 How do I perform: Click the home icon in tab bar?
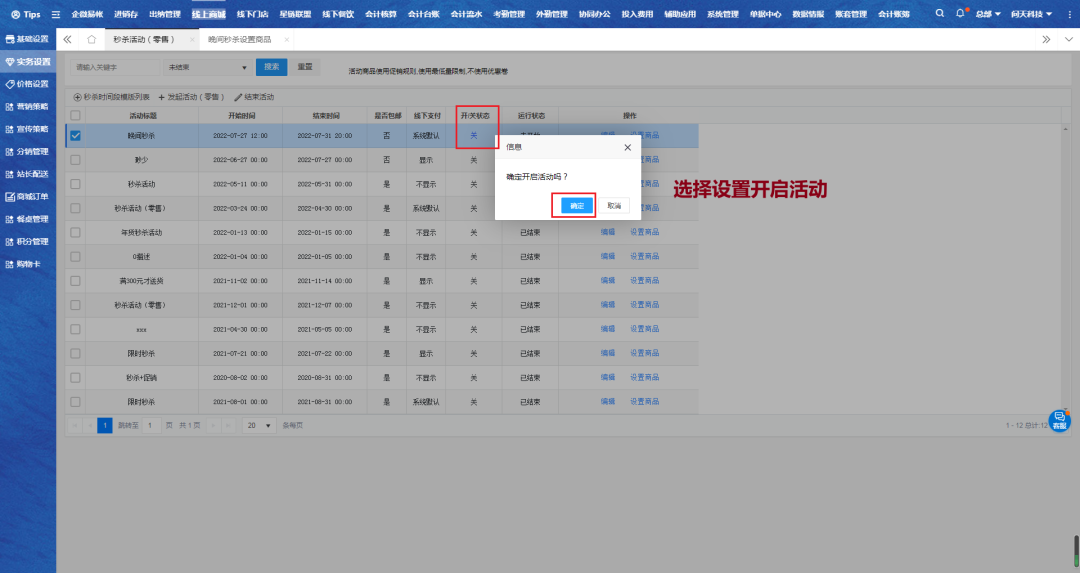point(92,39)
